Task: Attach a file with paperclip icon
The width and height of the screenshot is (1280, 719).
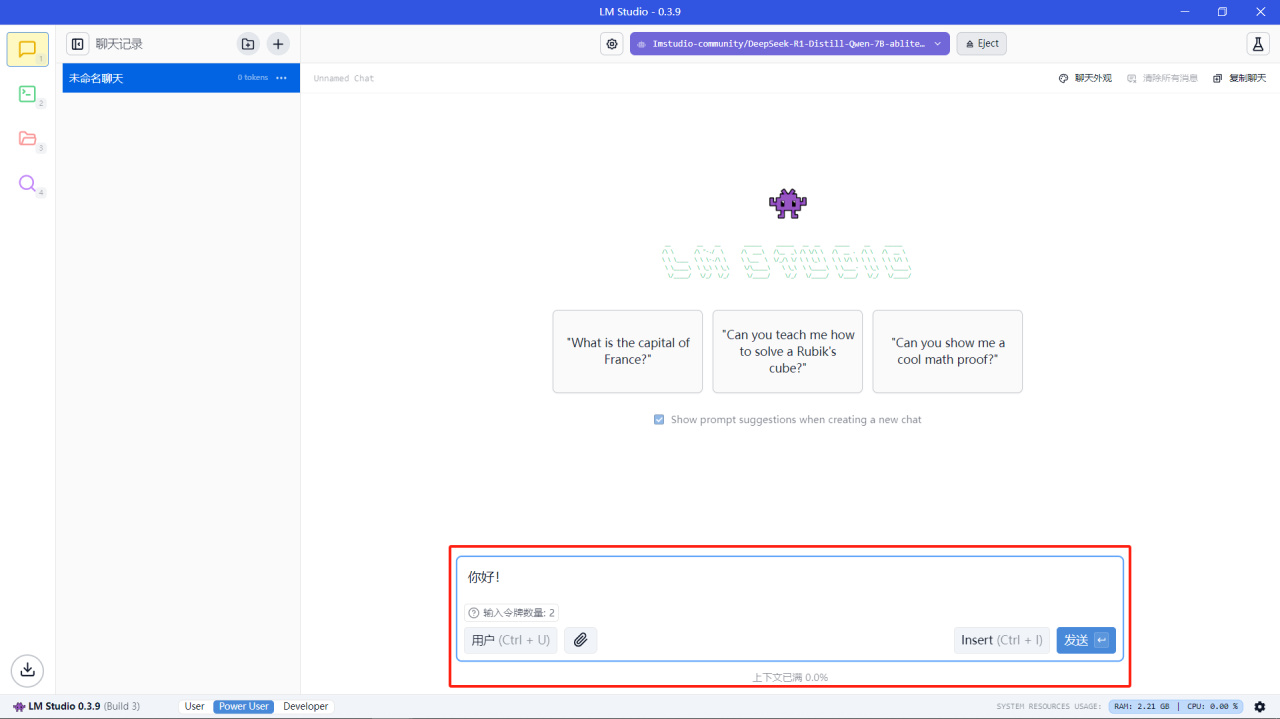Action: 580,640
